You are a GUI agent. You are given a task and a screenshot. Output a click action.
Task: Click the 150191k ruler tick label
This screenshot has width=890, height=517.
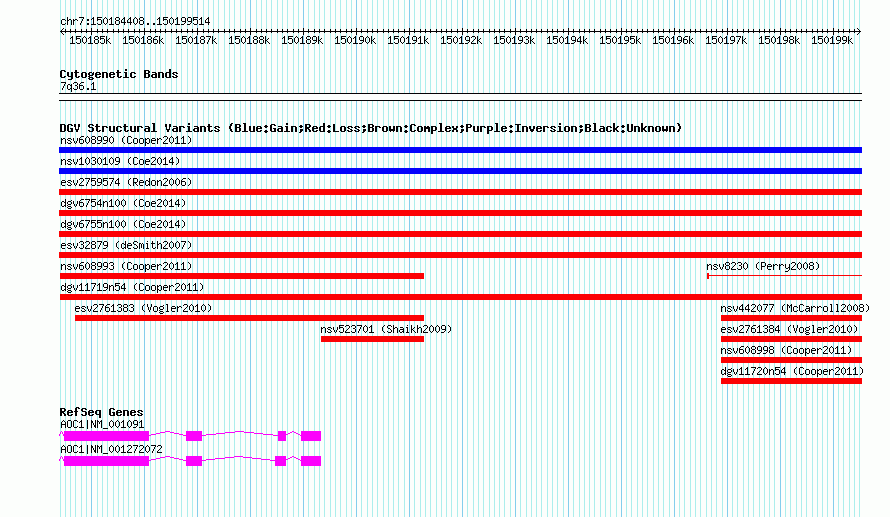tap(408, 40)
